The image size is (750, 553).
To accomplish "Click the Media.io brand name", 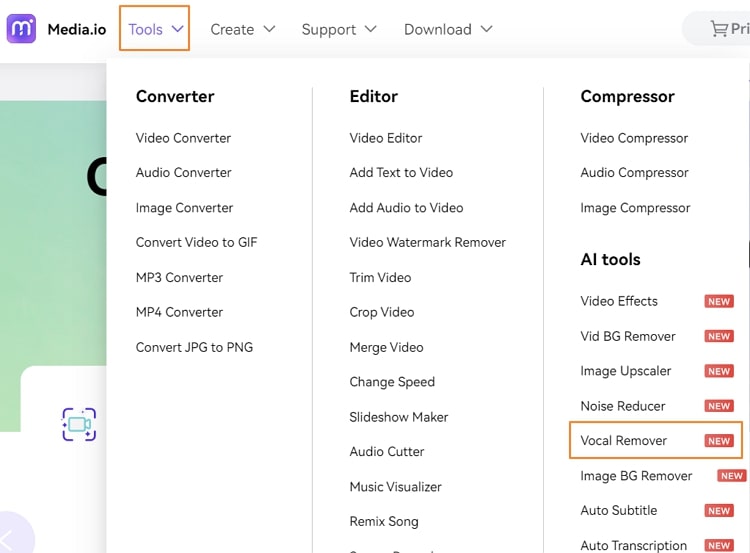I will [x=77, y=29].
